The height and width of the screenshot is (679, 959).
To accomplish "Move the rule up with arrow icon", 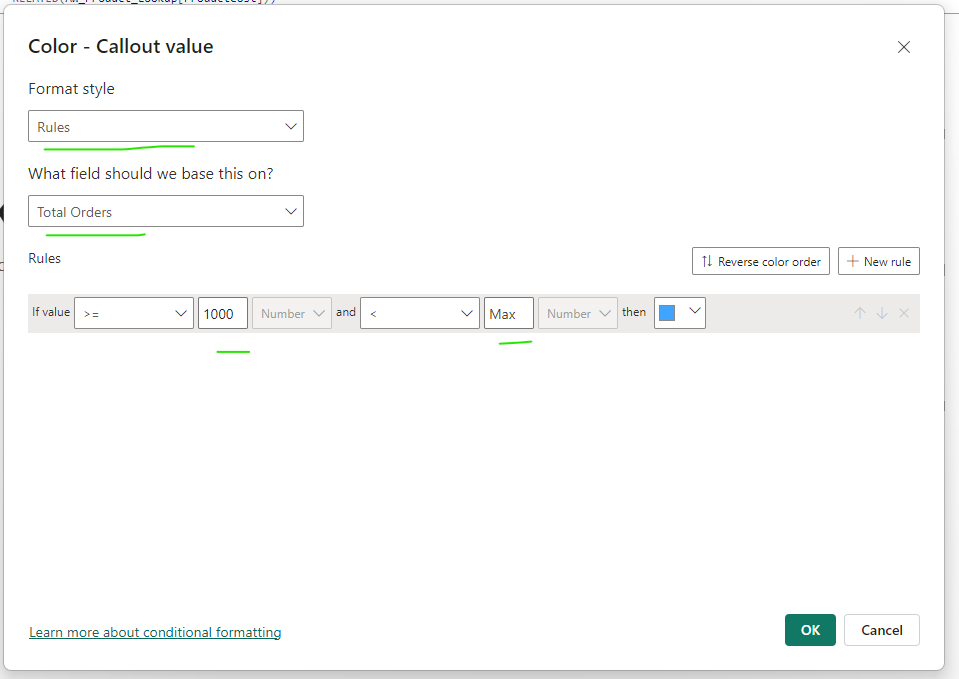I will (860, 313).
